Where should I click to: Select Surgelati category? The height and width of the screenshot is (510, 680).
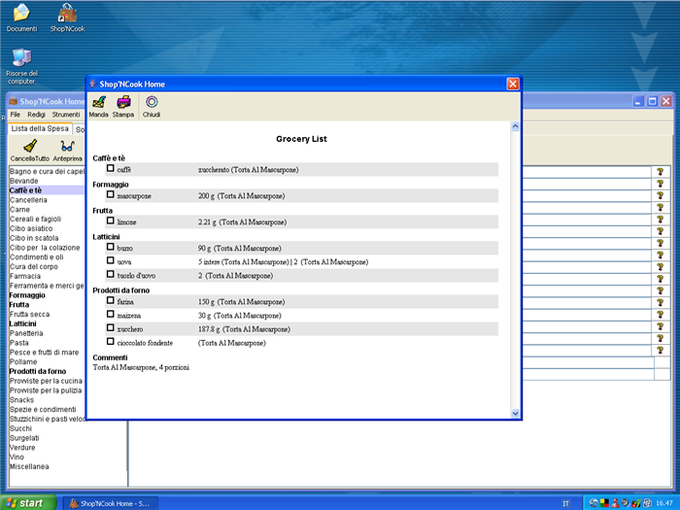pyautogui.click(x=24, y=438)
